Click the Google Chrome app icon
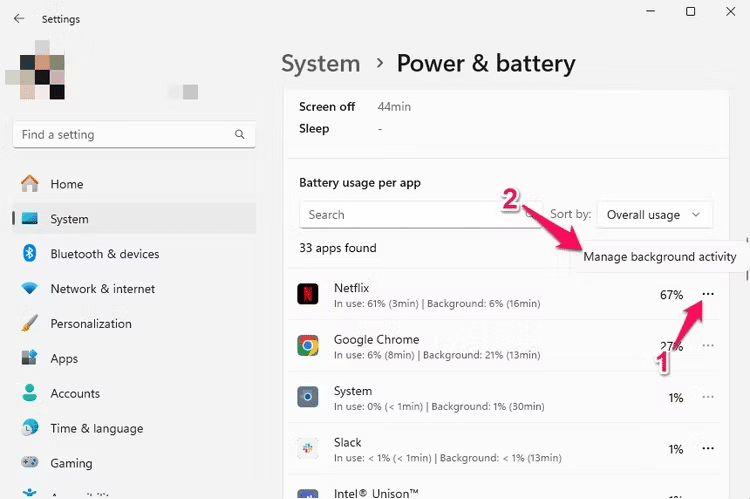Viewport: 750px width, 499px height. [x=308, y=346]
